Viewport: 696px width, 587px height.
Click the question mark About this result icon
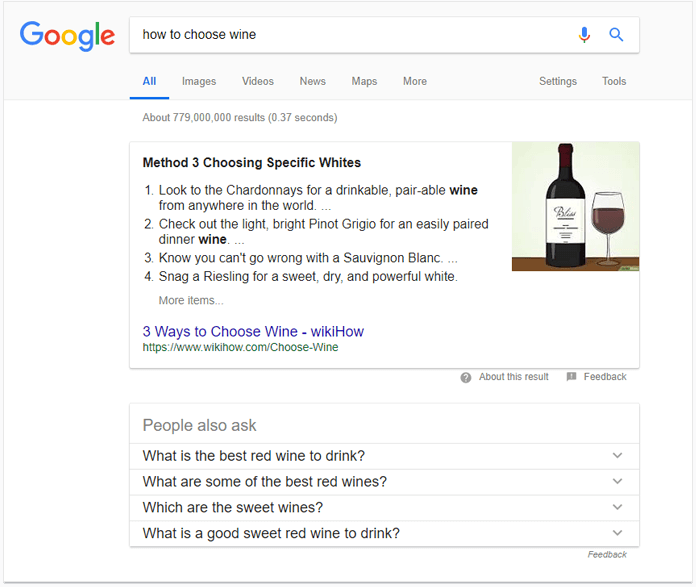[x=466, y=377]
